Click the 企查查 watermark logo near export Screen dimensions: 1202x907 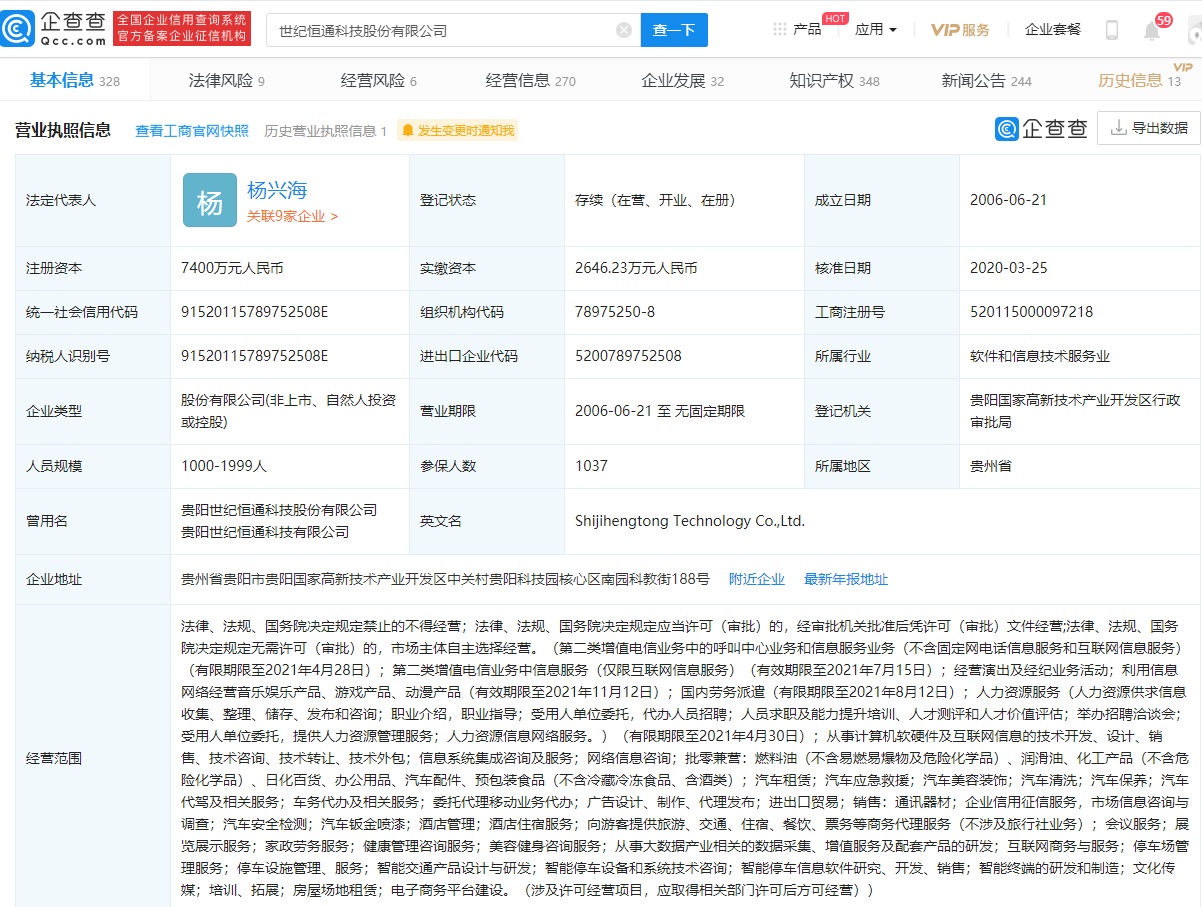(1041, 128)
